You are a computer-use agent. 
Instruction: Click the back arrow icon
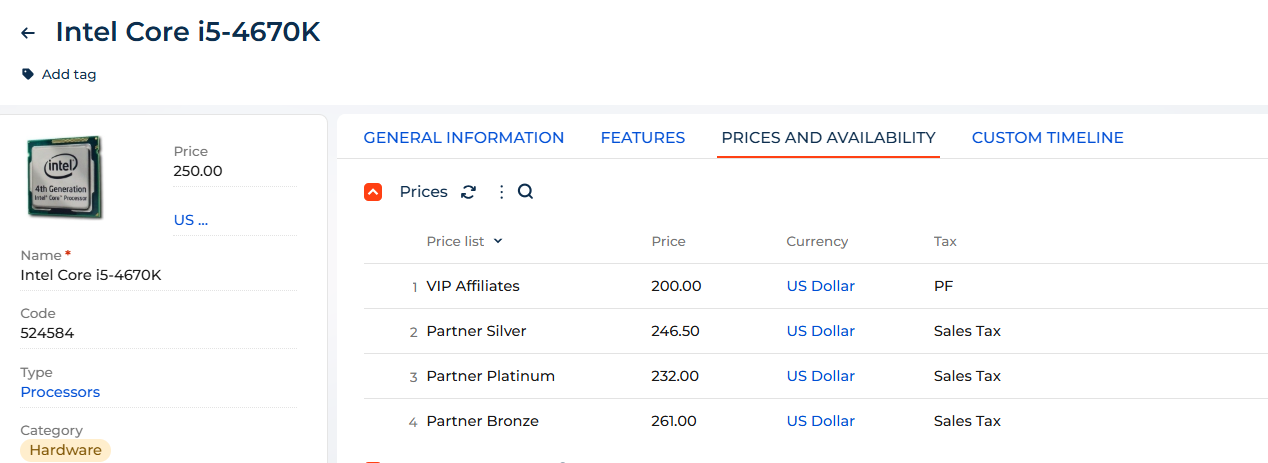click(28, 33)
